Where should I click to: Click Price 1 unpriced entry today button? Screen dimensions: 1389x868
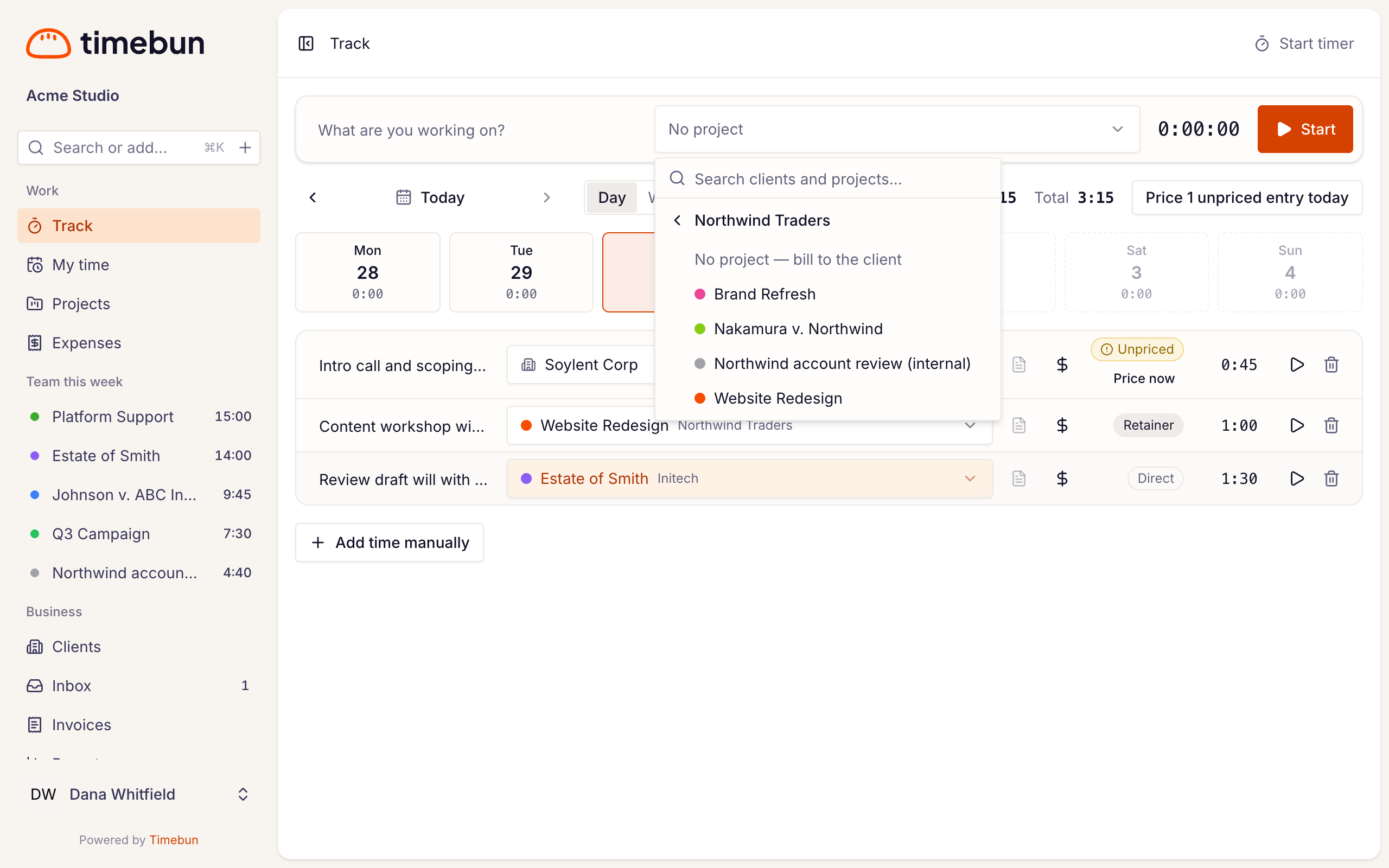point(1247,197)
